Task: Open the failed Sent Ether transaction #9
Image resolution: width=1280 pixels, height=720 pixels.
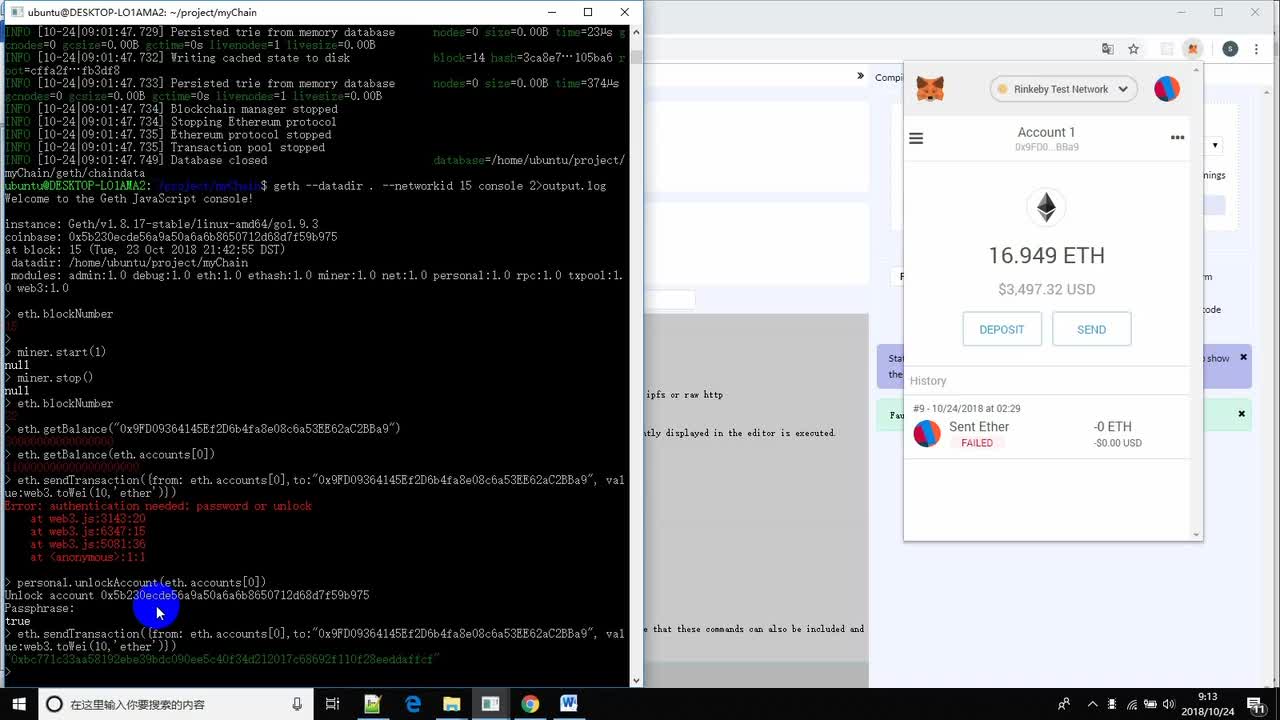Action: [x=1046, y=427]
